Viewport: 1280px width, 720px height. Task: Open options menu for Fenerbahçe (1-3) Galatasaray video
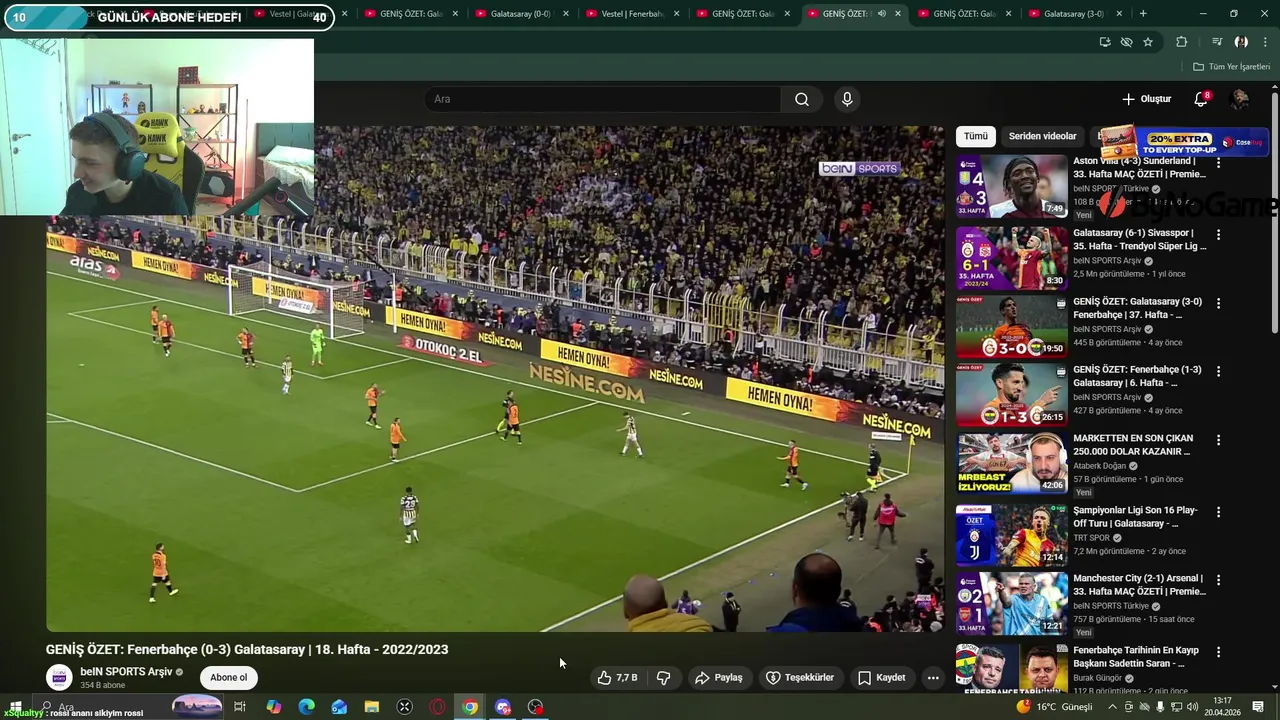[x=1218, y=370]
